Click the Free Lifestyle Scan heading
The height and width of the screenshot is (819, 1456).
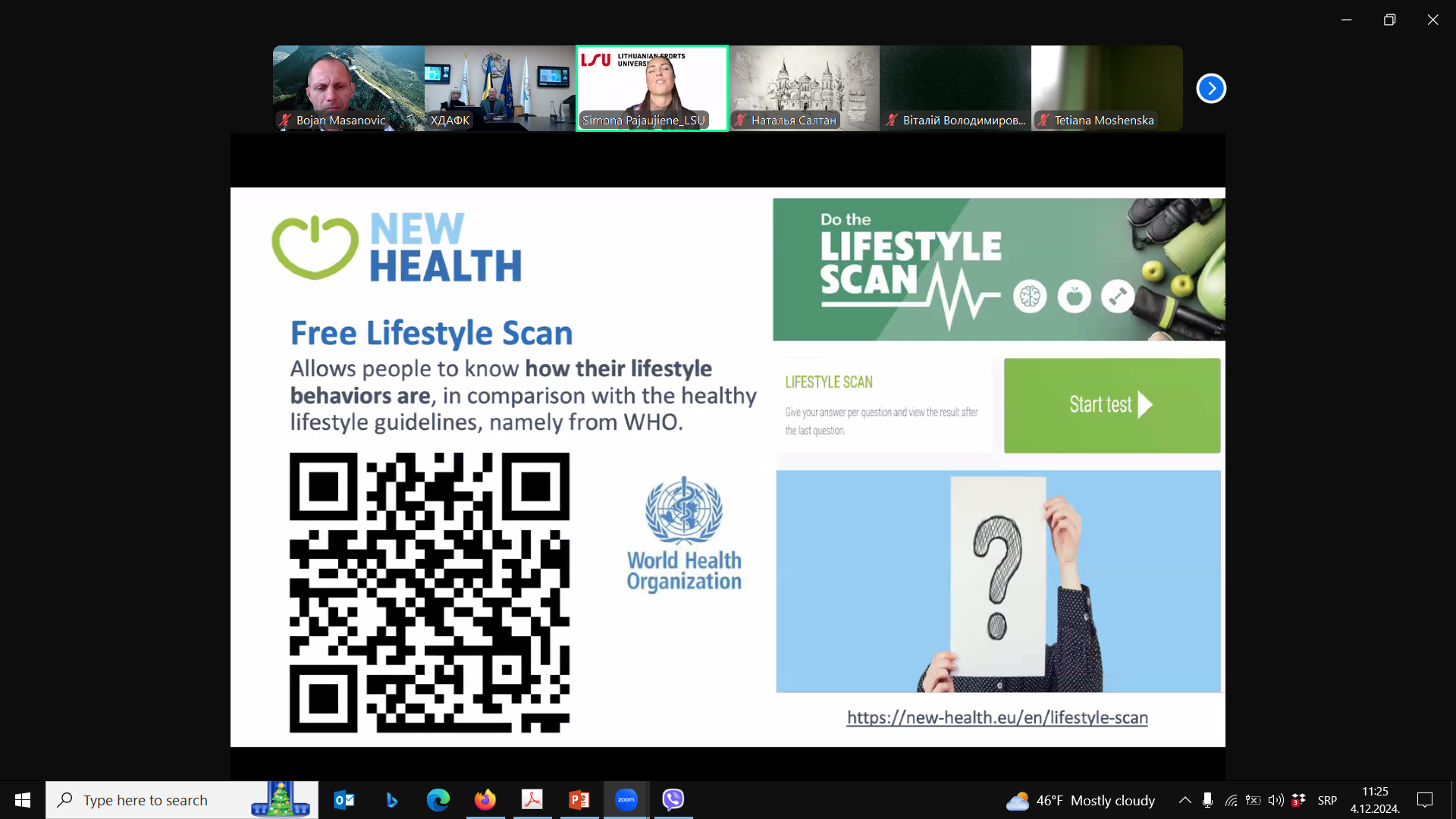(431, 333)
